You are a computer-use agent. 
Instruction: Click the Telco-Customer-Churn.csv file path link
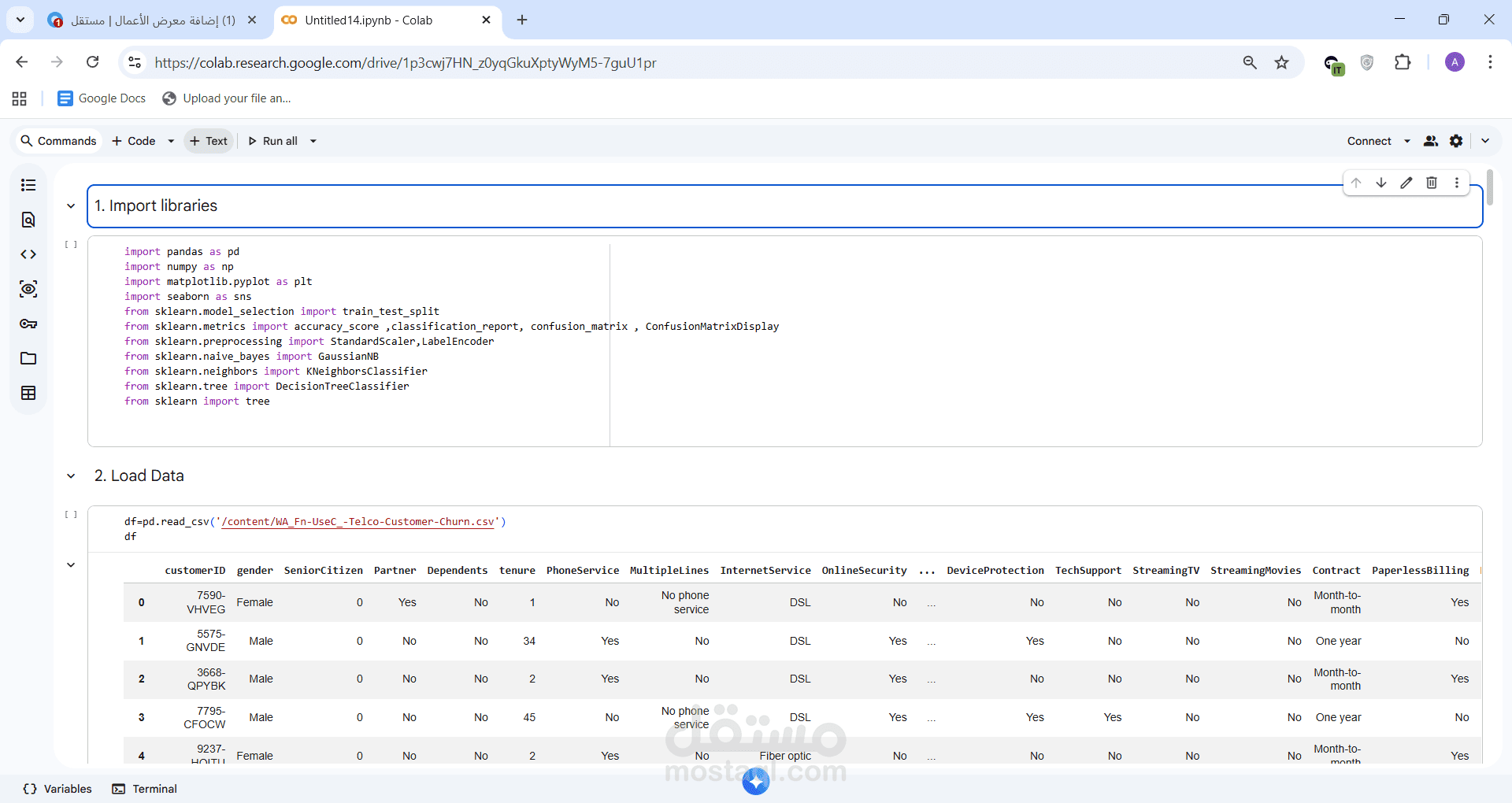tap(358, 522)
